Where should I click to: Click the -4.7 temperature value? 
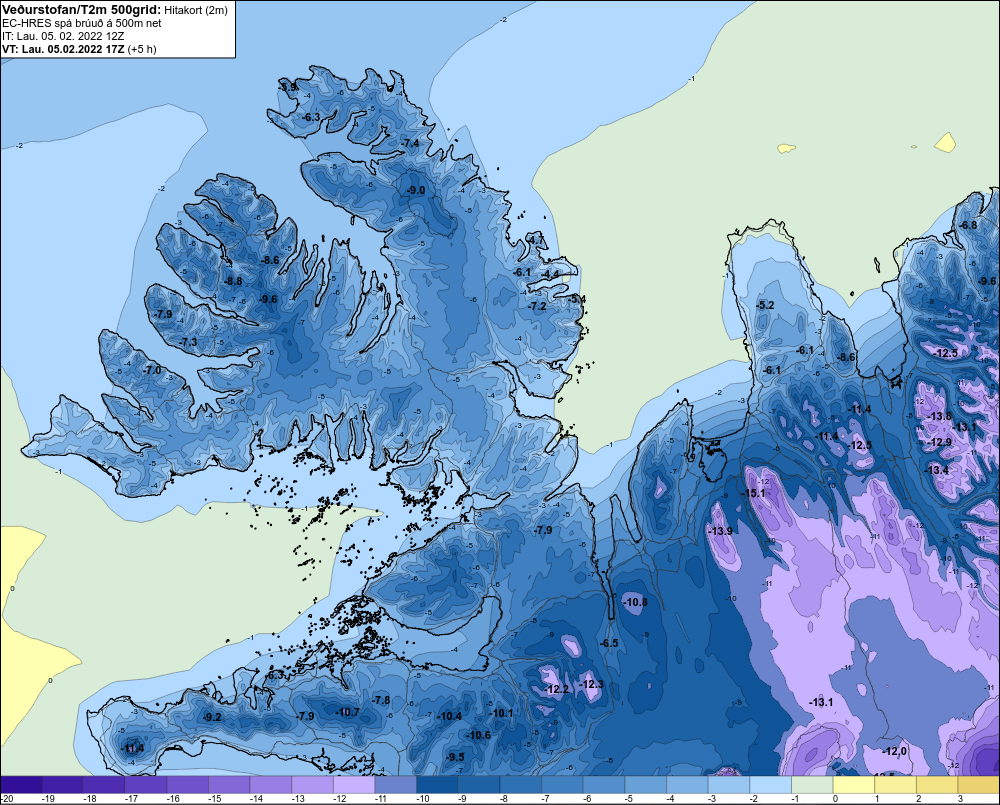536,240
